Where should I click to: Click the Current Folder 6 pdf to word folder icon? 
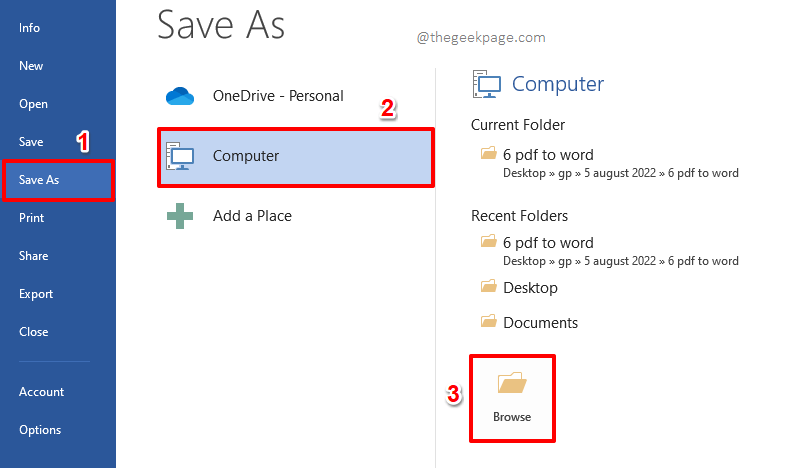coord(488,153)
